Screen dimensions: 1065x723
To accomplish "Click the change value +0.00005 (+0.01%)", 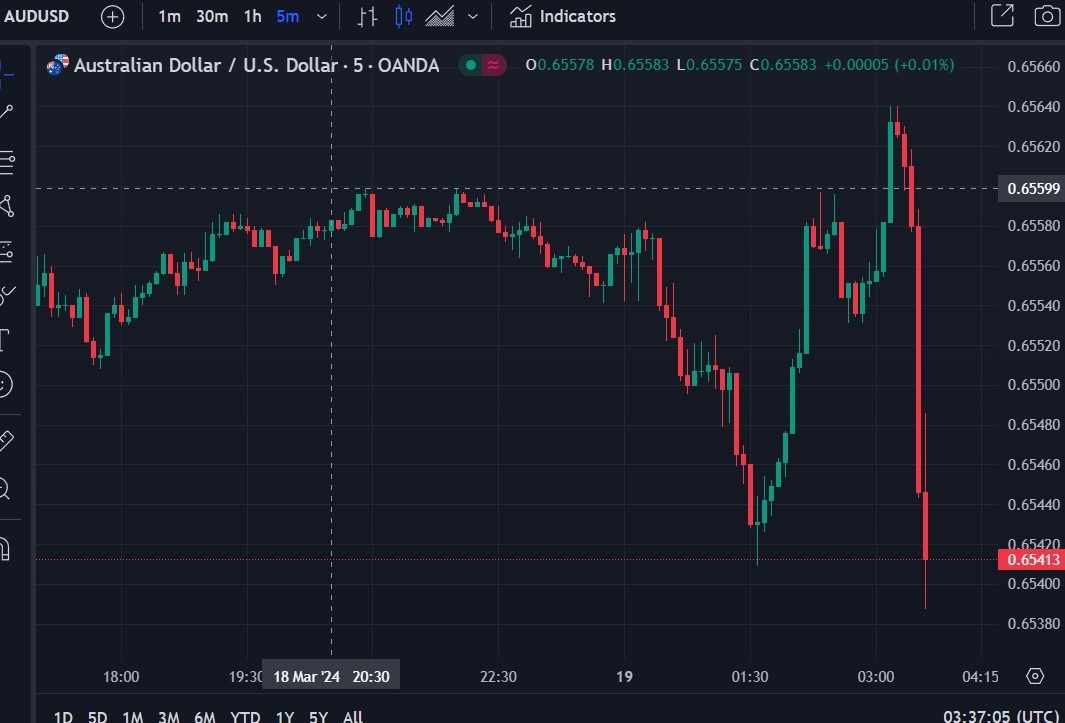I will tap(889, 65).
